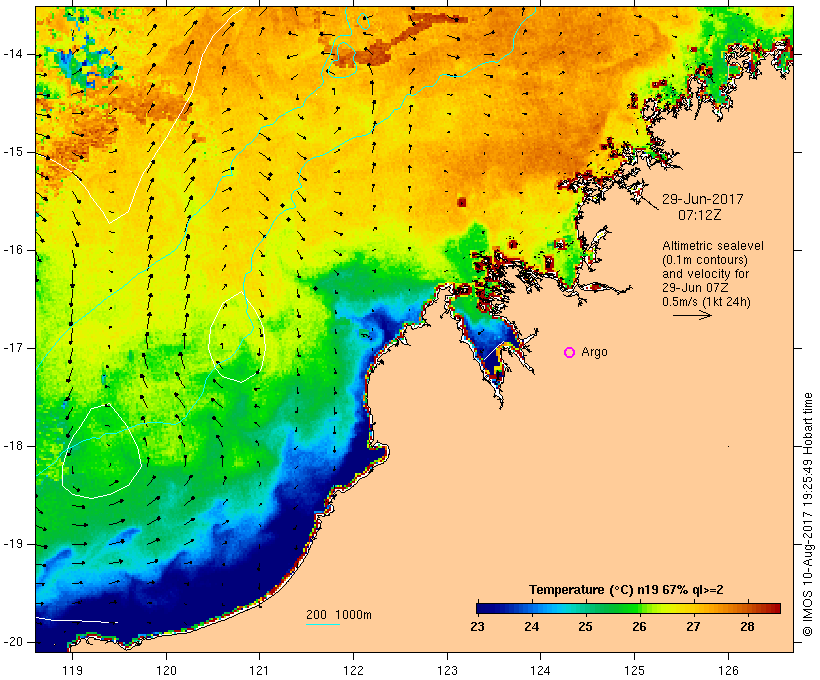Click the magenta Argo circle marker
Viewport: 820px width, 680px height.
[x=570, y=353]
